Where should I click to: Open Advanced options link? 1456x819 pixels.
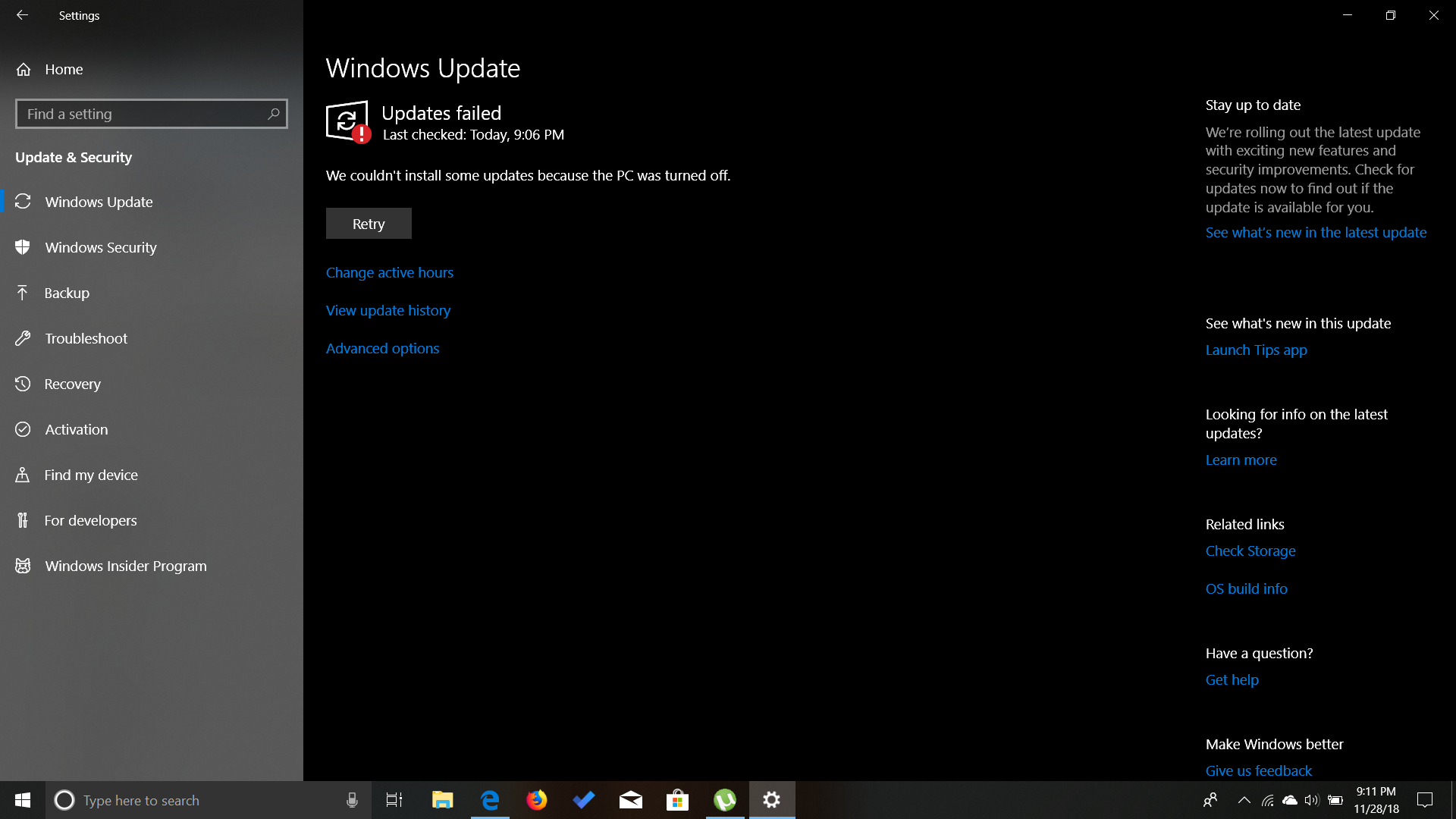382,348
